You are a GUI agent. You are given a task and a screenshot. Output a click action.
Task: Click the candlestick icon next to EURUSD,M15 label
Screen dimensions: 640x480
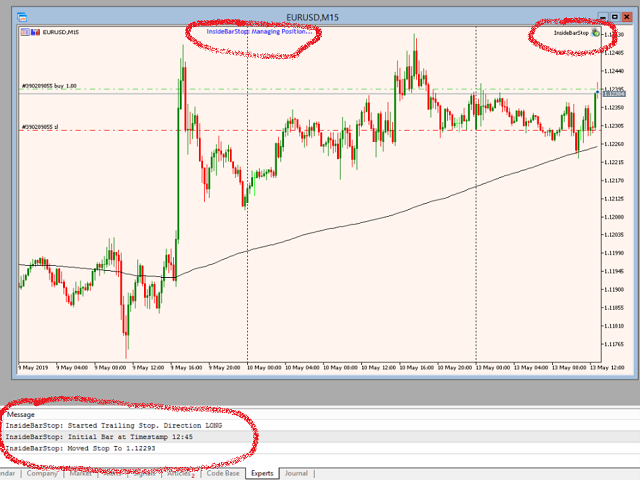click(35, 32)
